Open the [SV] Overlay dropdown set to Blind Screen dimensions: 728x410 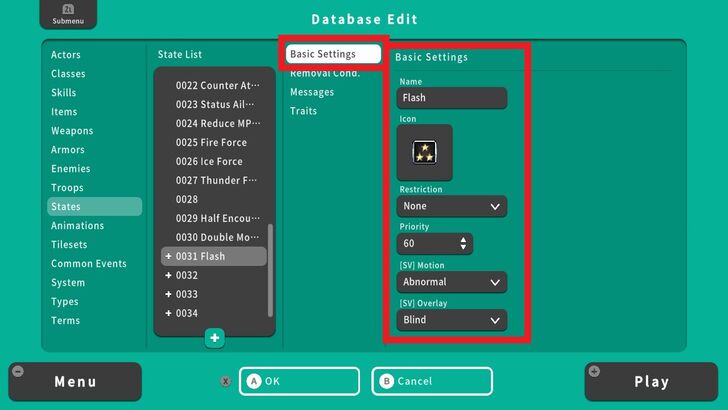click(452, 320)
